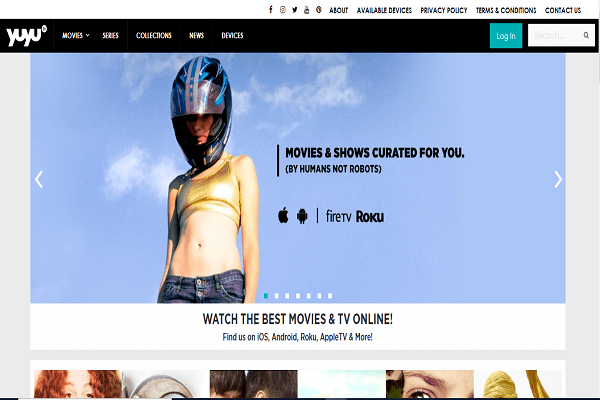Screen dimensions: 600x400
Task: Open the COLLECTIONS menu item
Action: point(153,36)
